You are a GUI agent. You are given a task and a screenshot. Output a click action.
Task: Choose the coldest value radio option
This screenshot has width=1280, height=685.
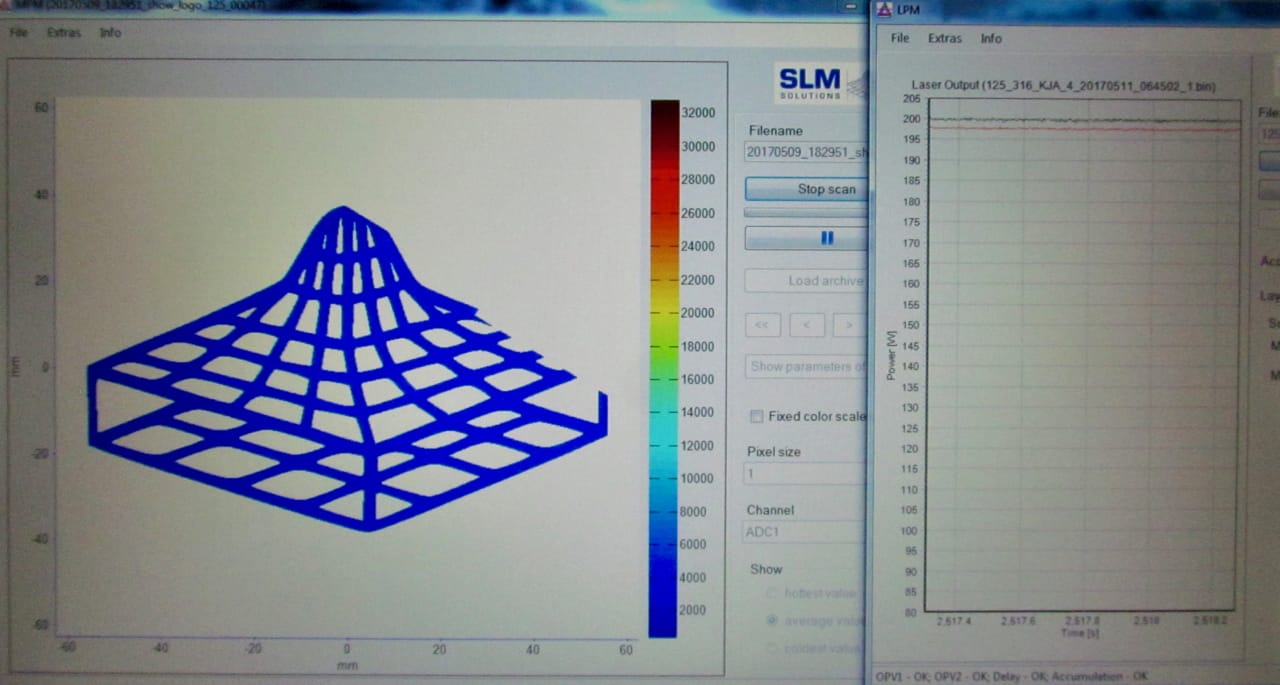pos(771,648)
